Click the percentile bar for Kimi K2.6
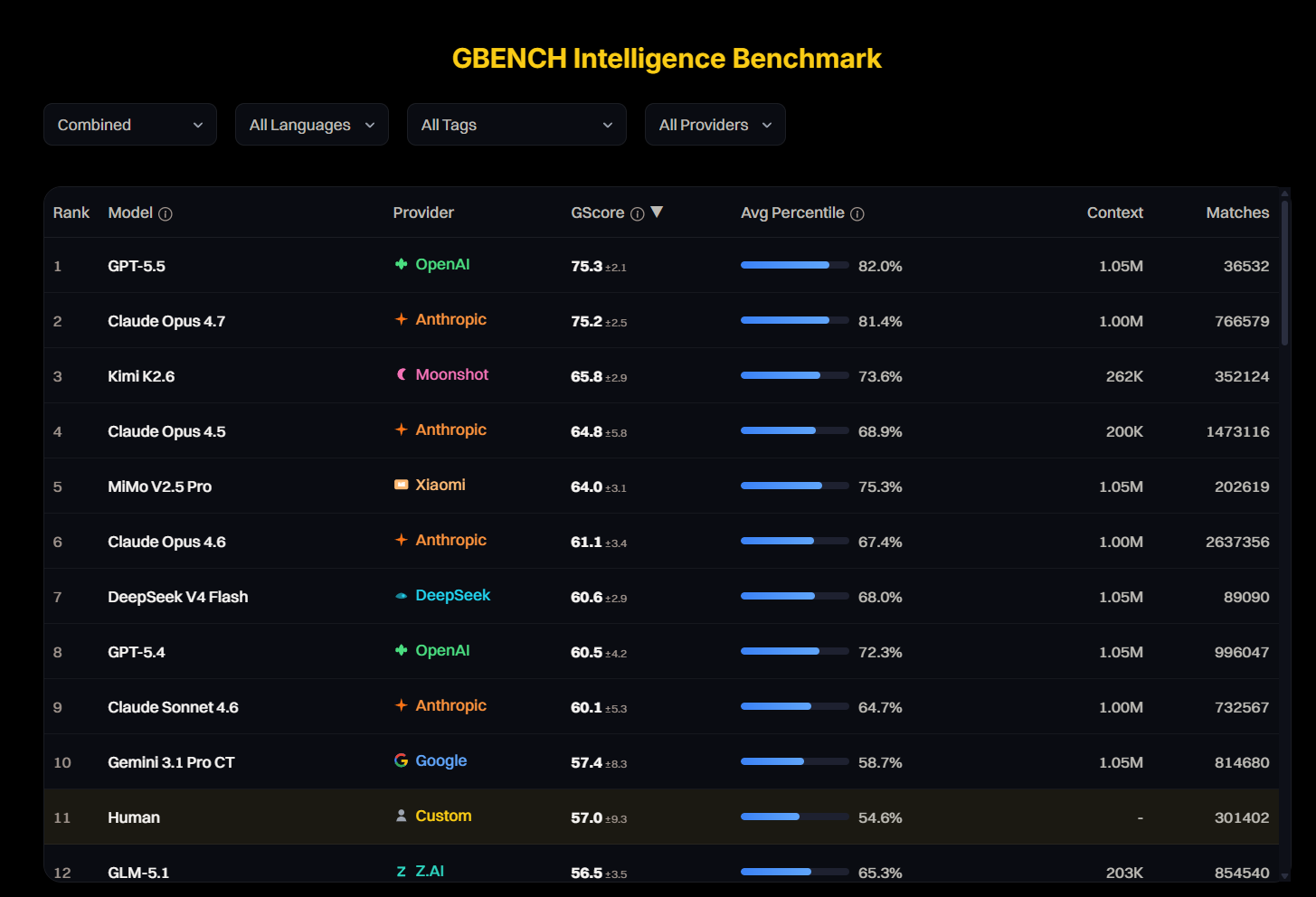Viewport: 1316px width, 897px height. (795, 375)
